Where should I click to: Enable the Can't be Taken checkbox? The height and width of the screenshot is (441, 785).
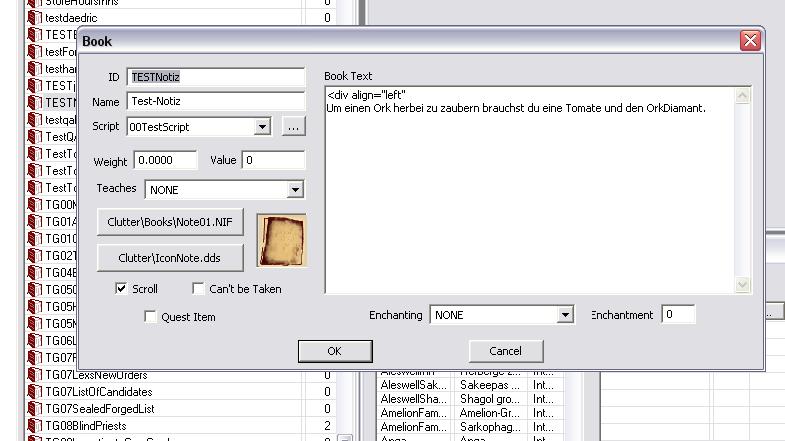coord(198,289)
